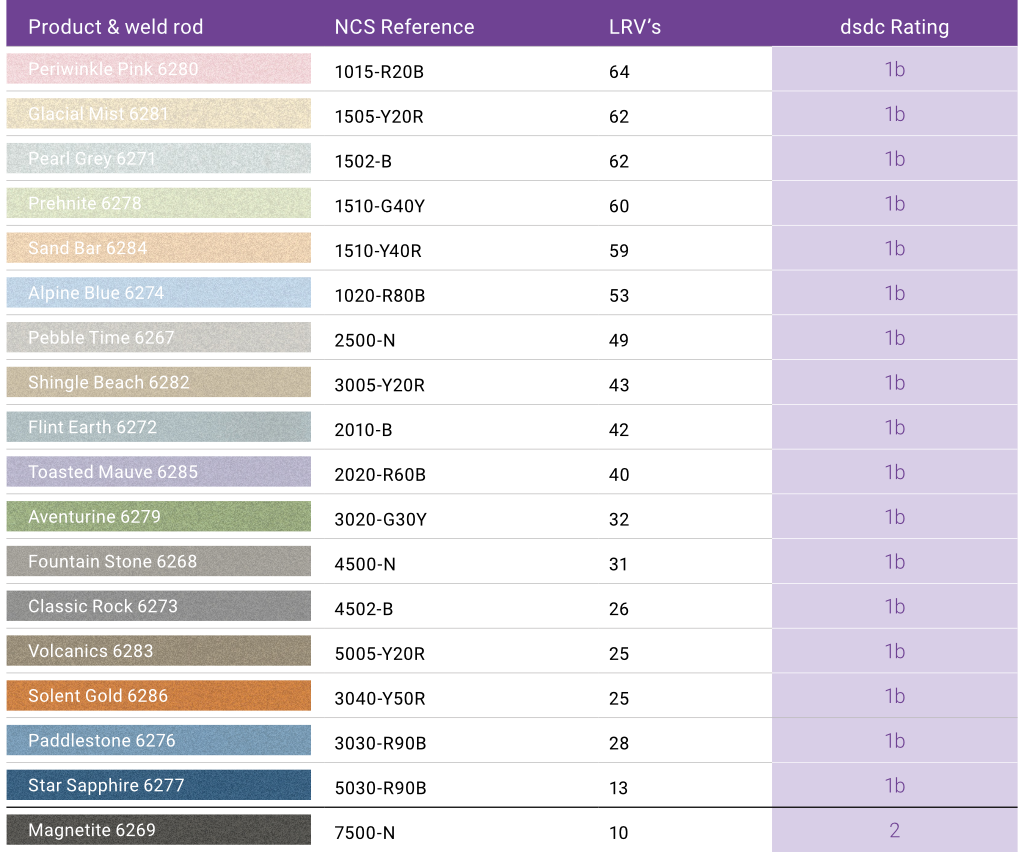Screen dimensions: 1024x852
Task: Select NCS reference 7500-N
Action: (x=365, y=833)
